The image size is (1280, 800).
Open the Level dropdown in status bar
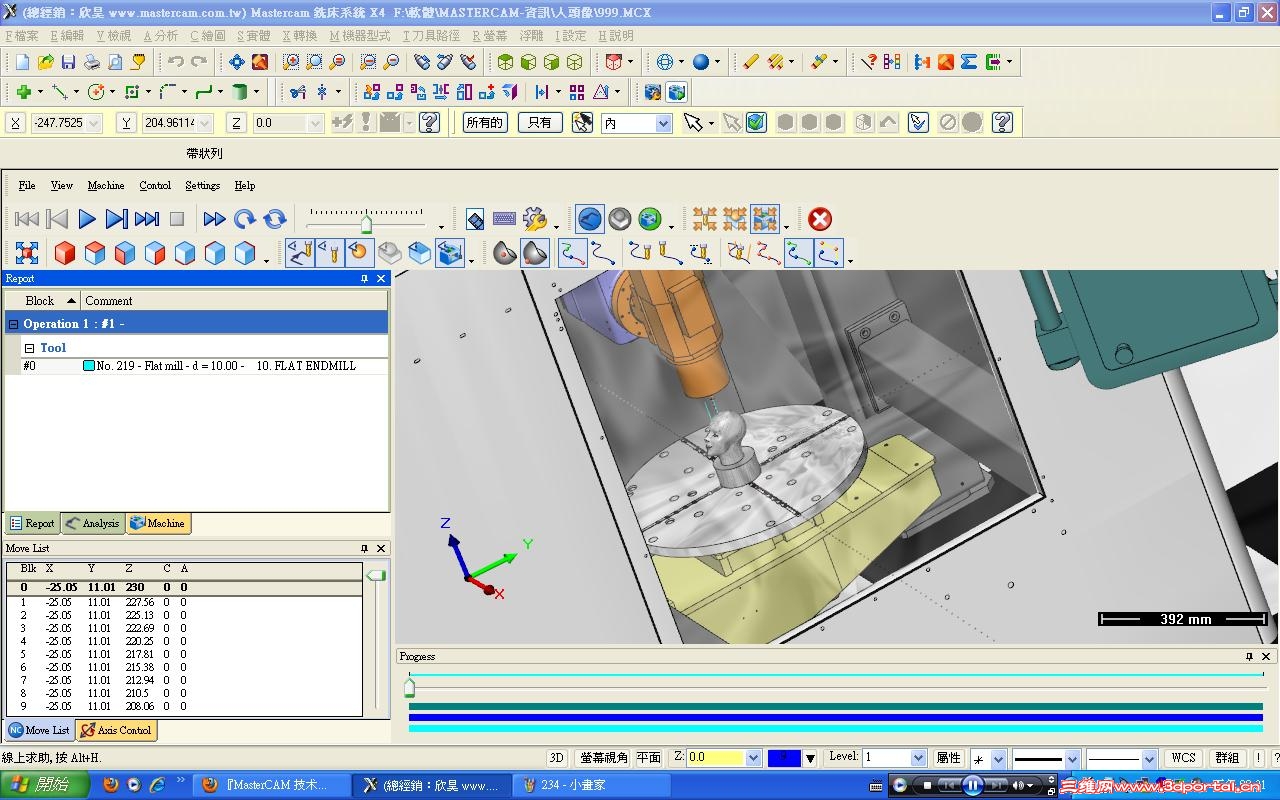pyautogui.click(x=918, y=758)
